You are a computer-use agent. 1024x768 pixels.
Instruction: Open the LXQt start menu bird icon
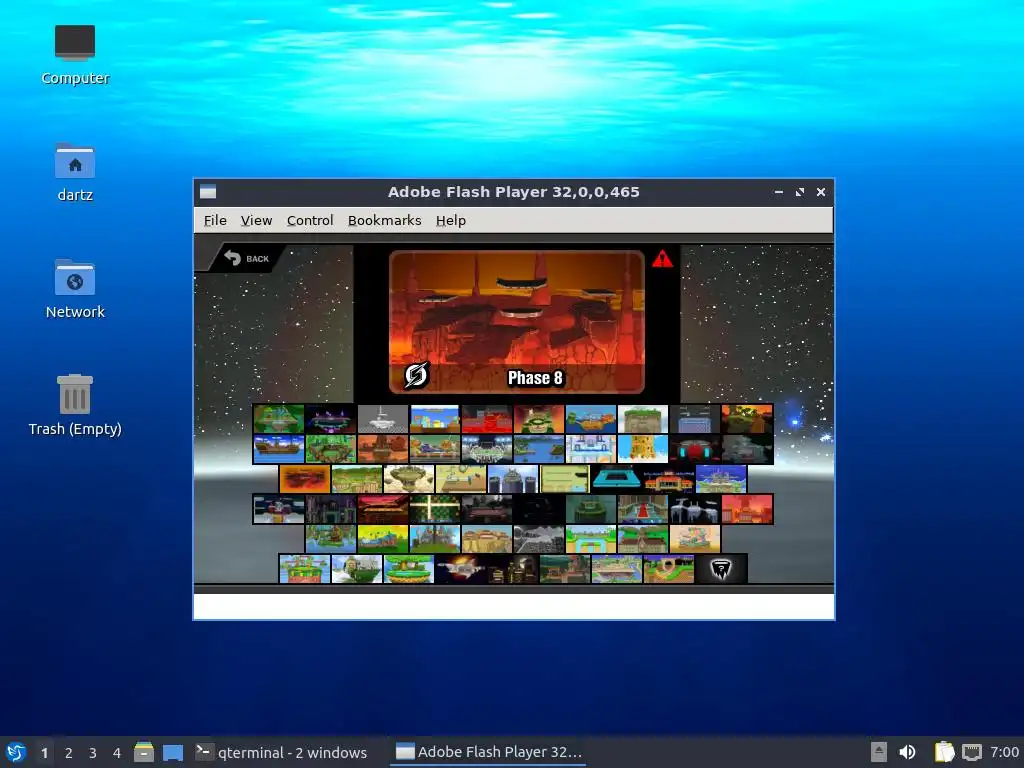(x=16, y=752)
